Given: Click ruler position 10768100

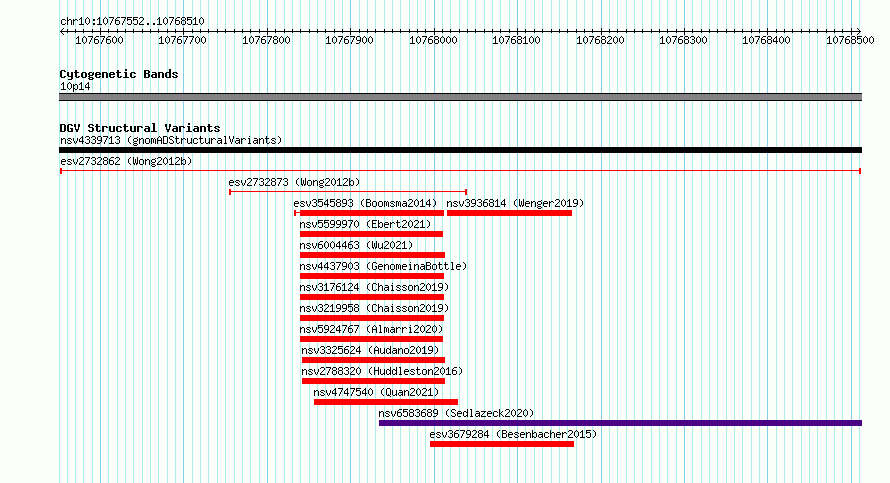Looking at the screenshot, I should pos(517,40).
